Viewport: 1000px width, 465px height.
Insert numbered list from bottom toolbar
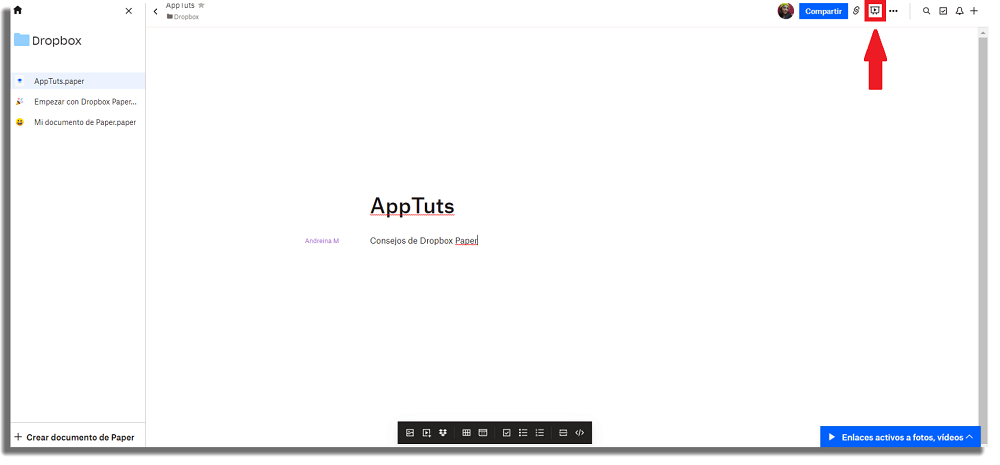click(x=540, y=432)
